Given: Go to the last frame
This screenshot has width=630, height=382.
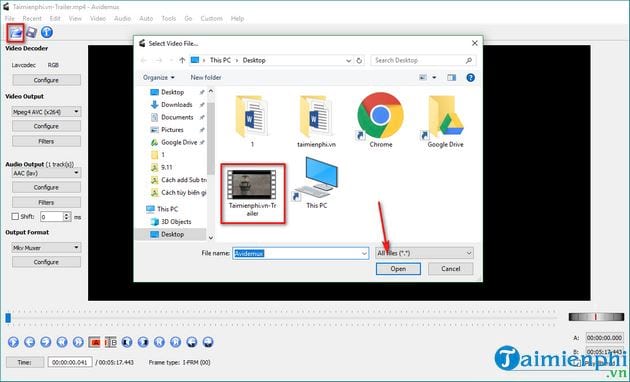Looking at the screenshot, I should click(176, 342).
